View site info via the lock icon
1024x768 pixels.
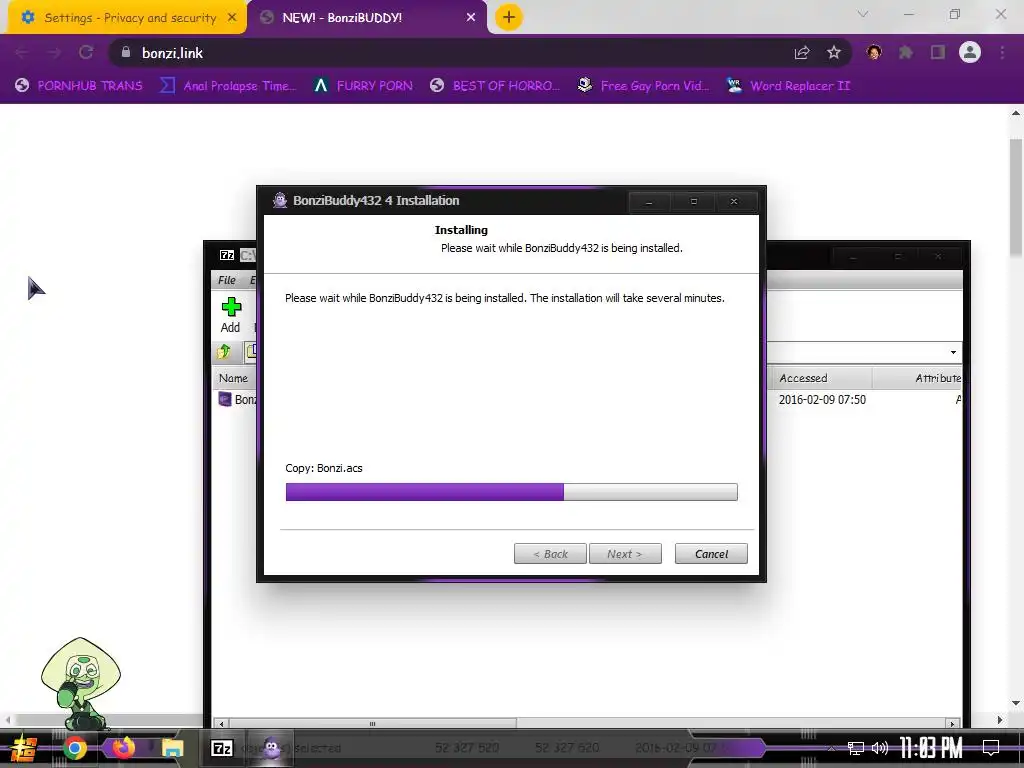(126, 53)
